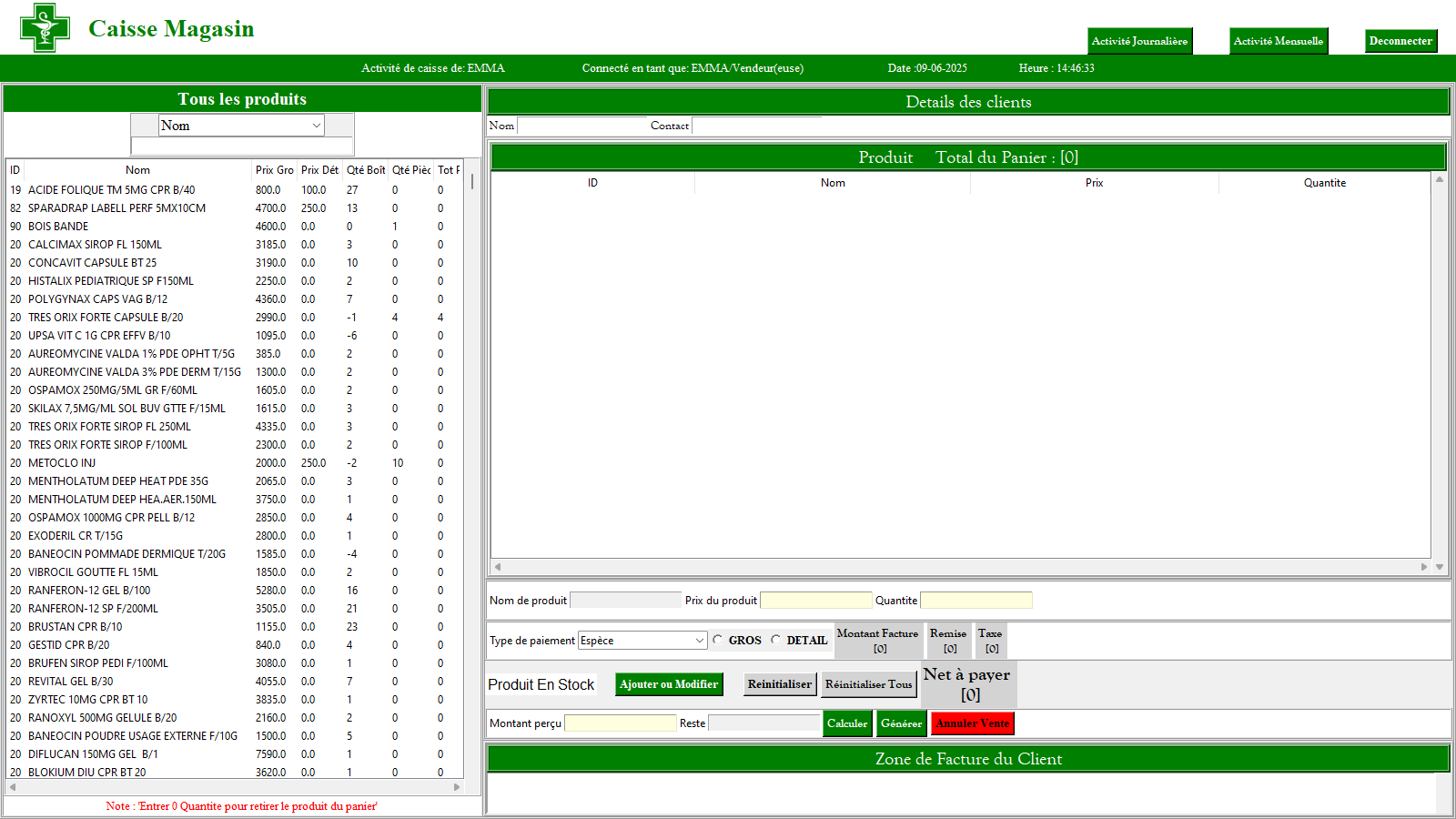Image resolution: width=1456 pixels, height=819 pixels.
Task: Click the Générer button
Action: point(901,723)
